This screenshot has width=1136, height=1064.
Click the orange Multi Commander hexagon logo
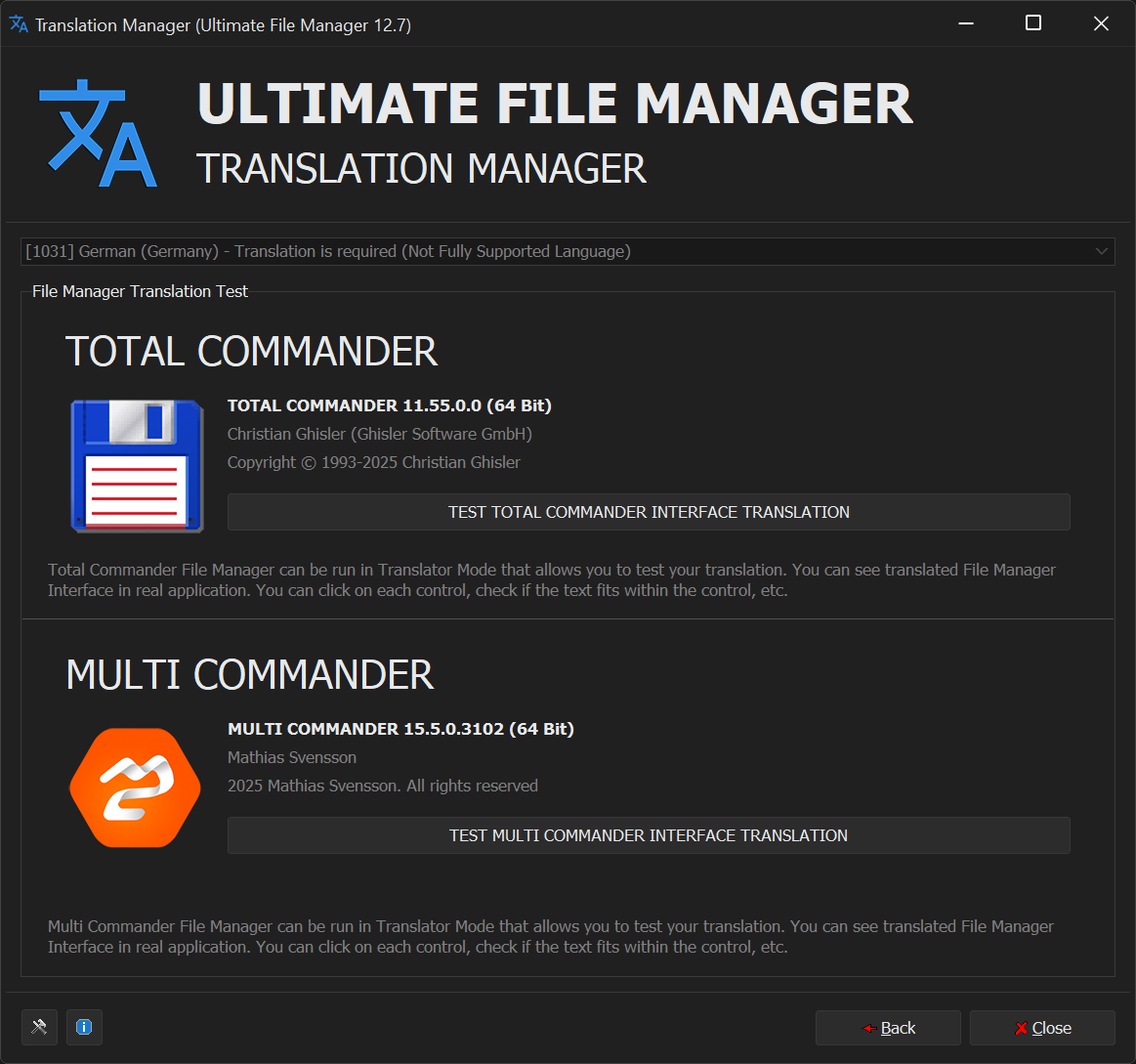135,787
